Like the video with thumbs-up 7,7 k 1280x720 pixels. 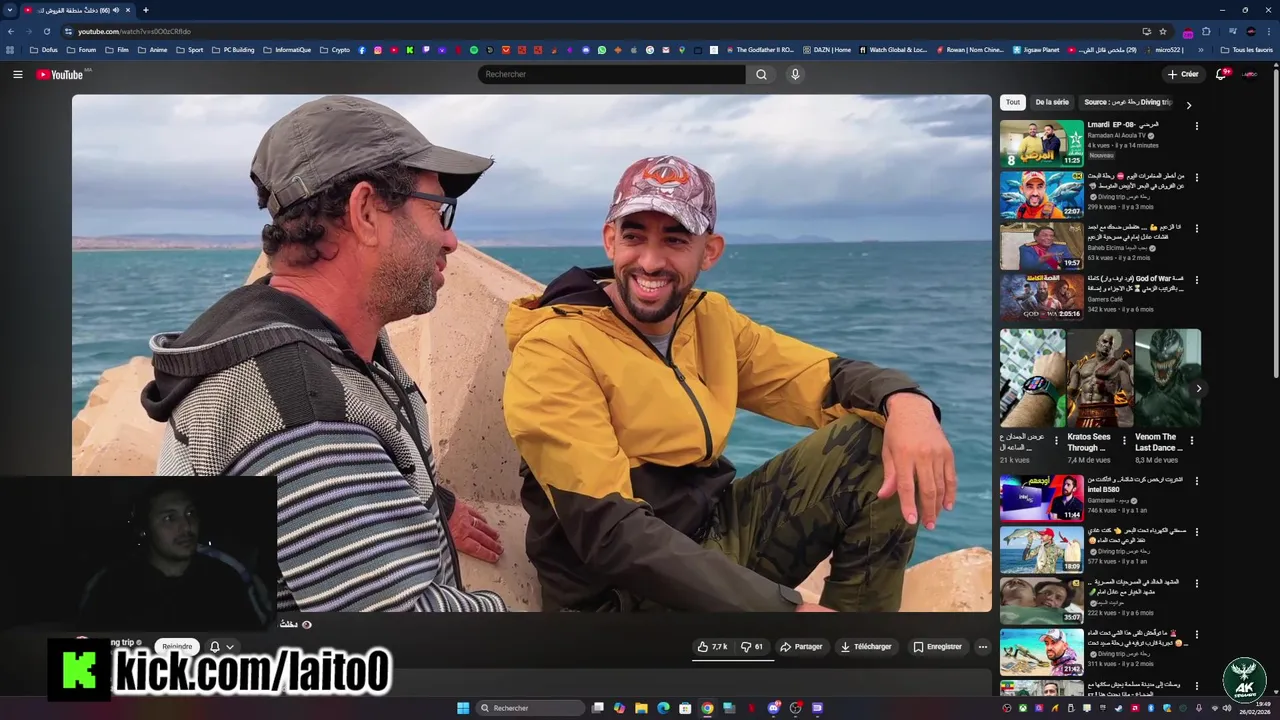coord(712,647)
